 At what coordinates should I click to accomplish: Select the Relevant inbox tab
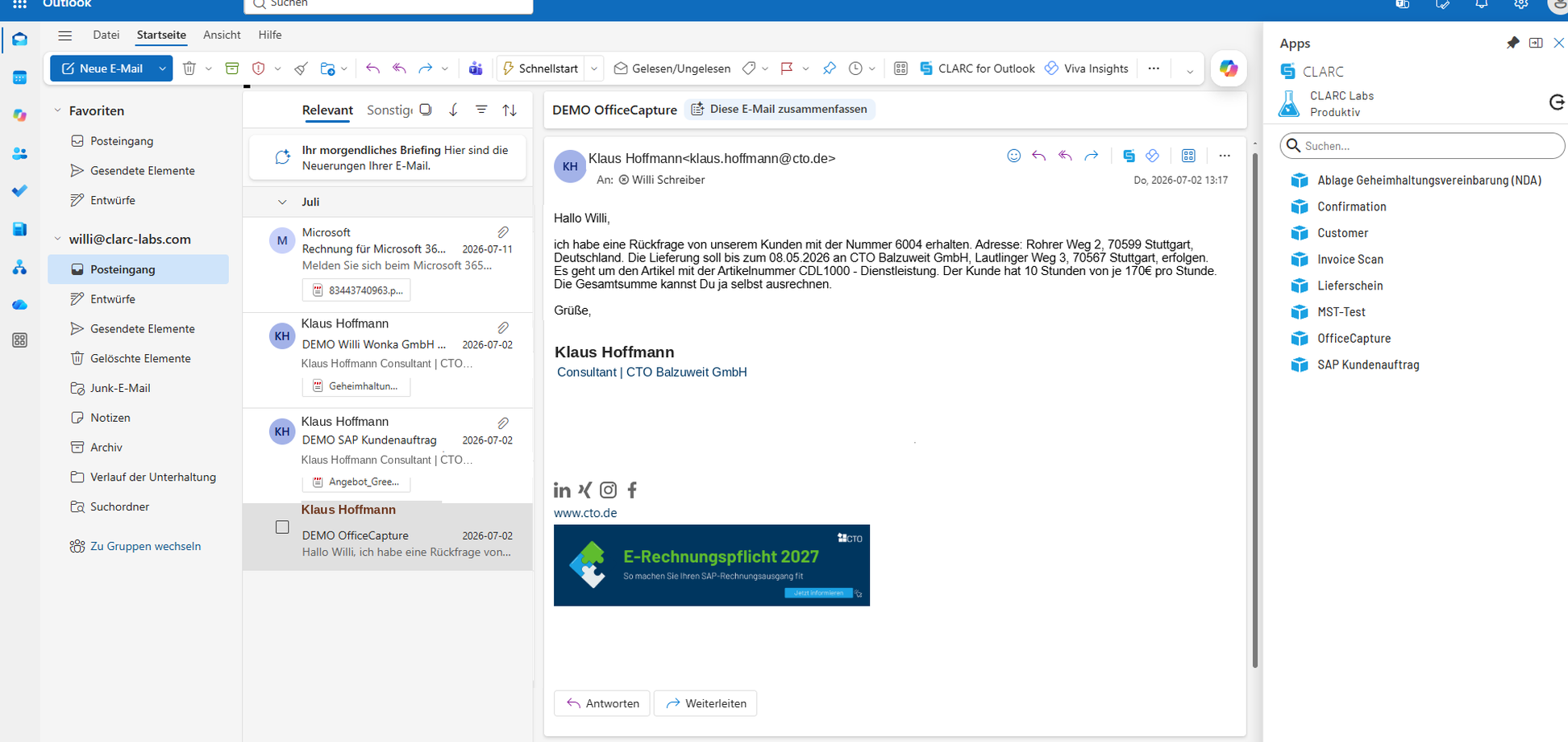[x=327, y=110]
